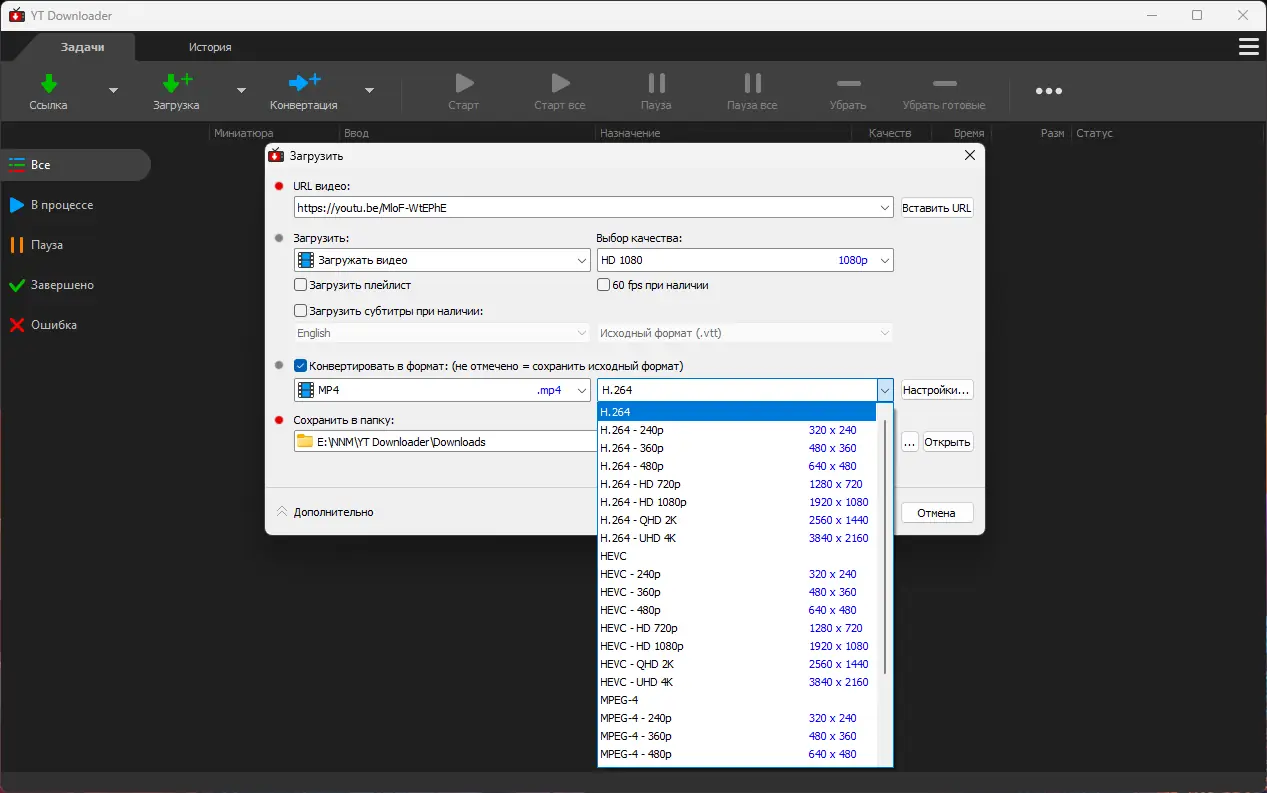The width and height of the screenshot is (1267, 793).
Task: Switch to the Задачи tab
Action: [x=82, y=47]
